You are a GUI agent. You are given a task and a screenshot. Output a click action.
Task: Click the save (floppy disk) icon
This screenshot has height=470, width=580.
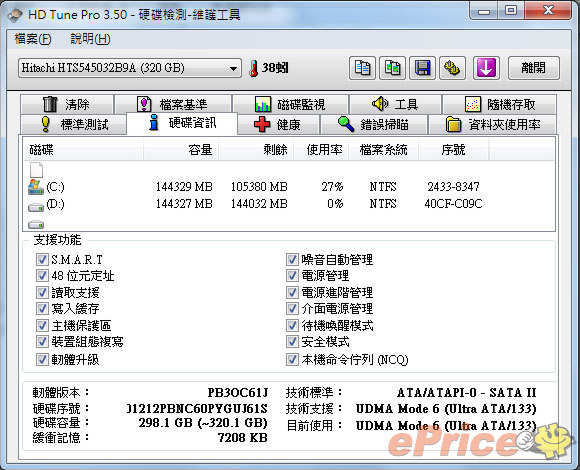pyautogui.click(x=422, y=68)
